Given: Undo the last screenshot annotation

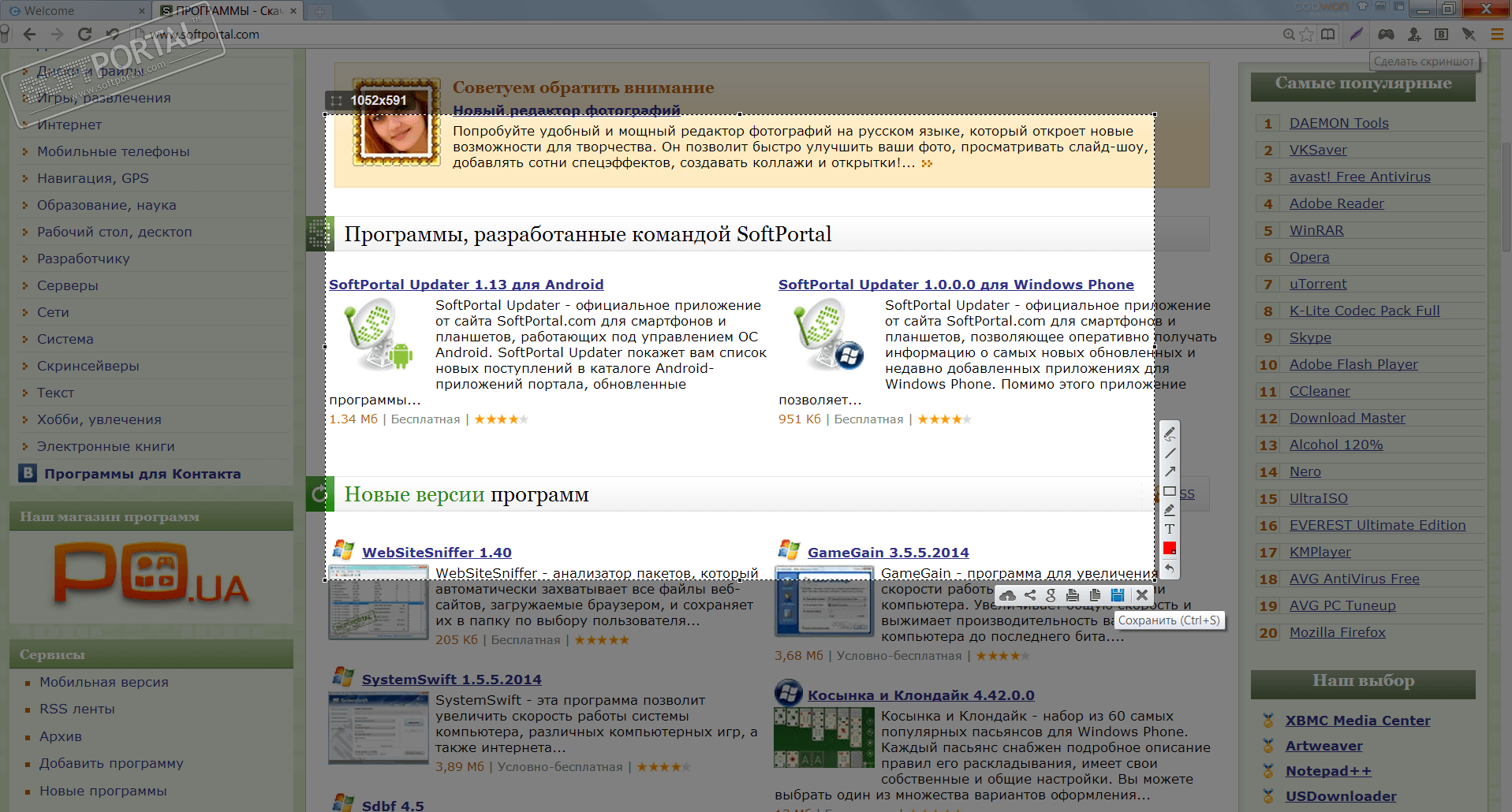Looking at the screenshot, I should coord(1170,568).
